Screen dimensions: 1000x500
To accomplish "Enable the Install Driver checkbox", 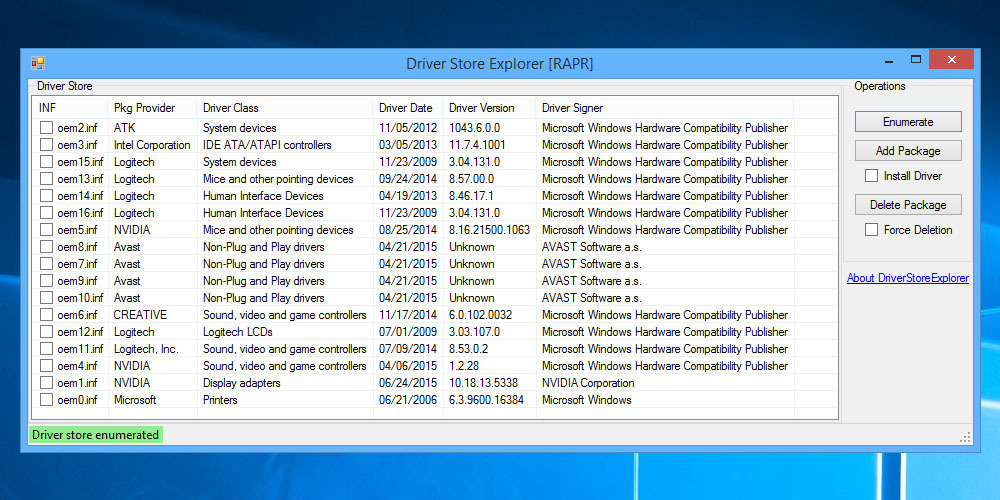I will (x=871, y=175).
